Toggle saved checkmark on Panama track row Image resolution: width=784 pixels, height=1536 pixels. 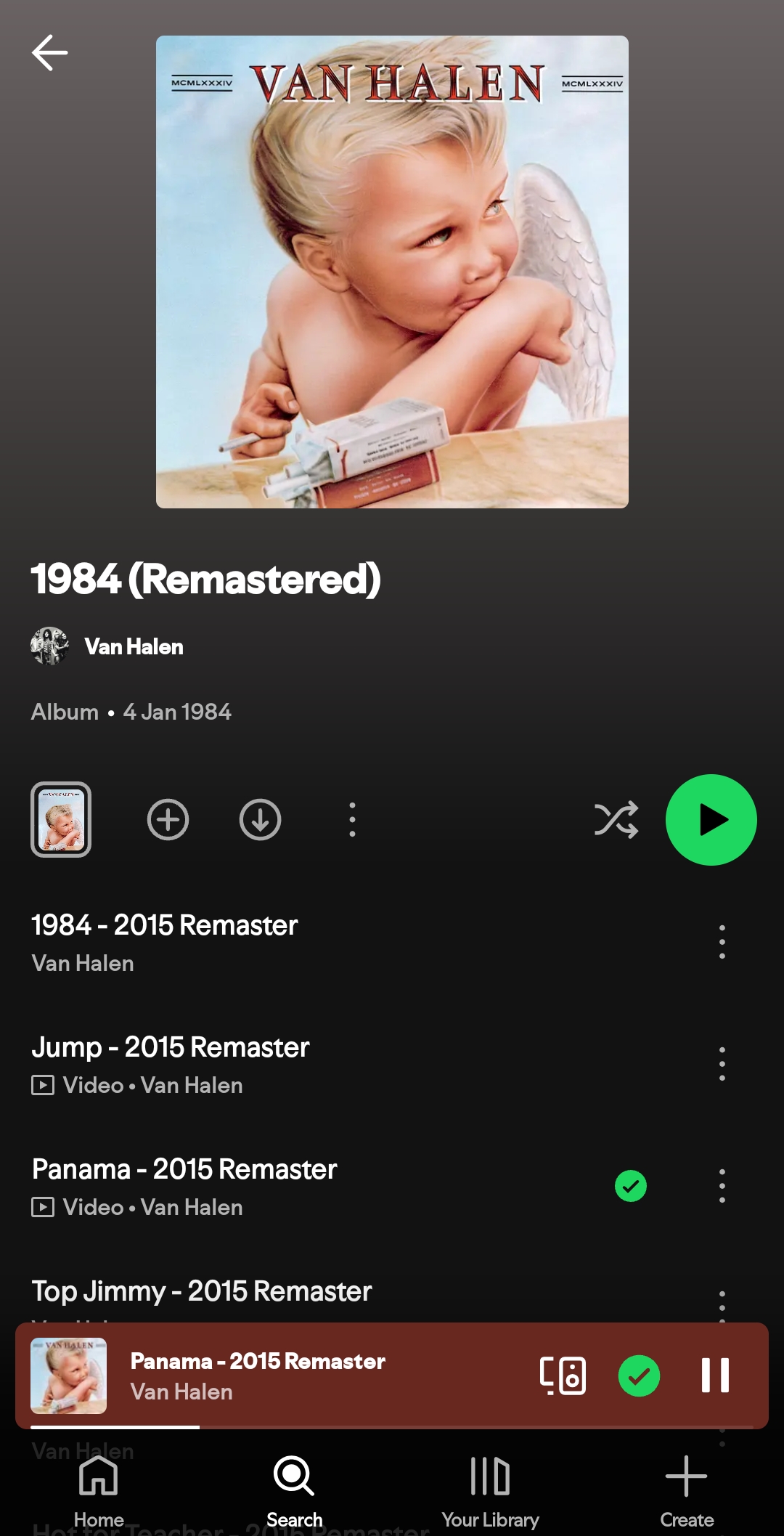[631, 1187]
